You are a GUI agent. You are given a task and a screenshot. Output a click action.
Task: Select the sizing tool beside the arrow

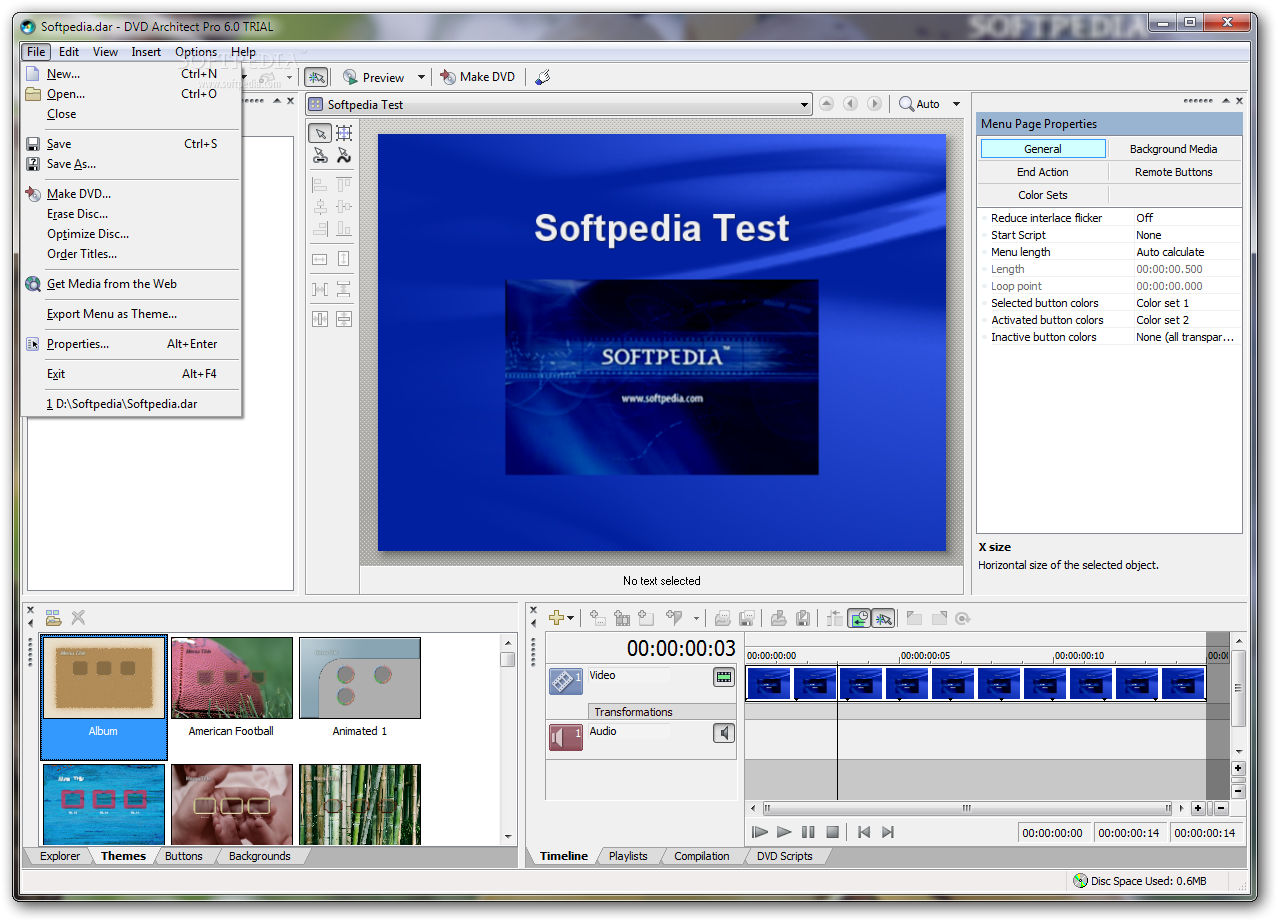pos(343,133)
